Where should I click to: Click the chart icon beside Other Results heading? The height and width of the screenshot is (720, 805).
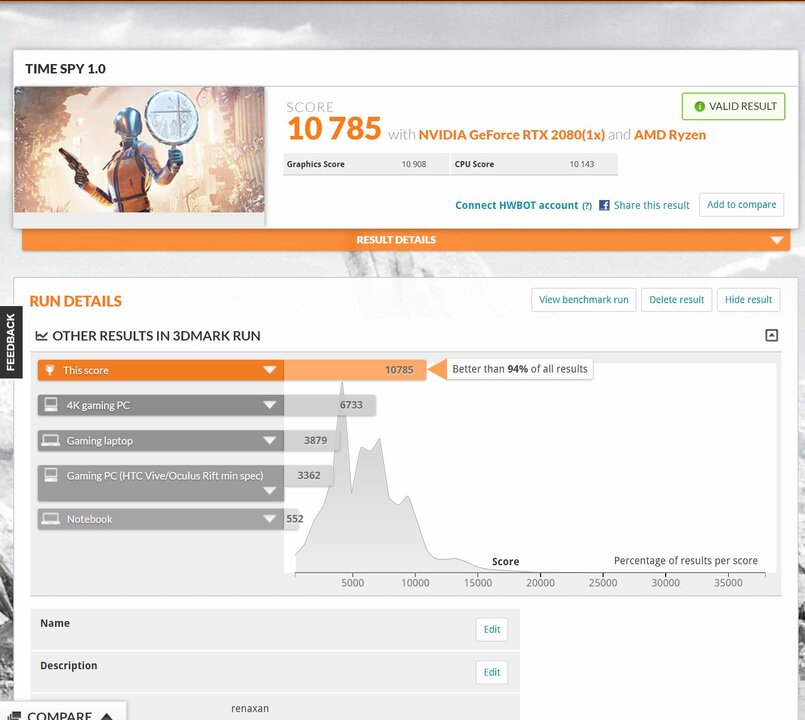point(41,336)
